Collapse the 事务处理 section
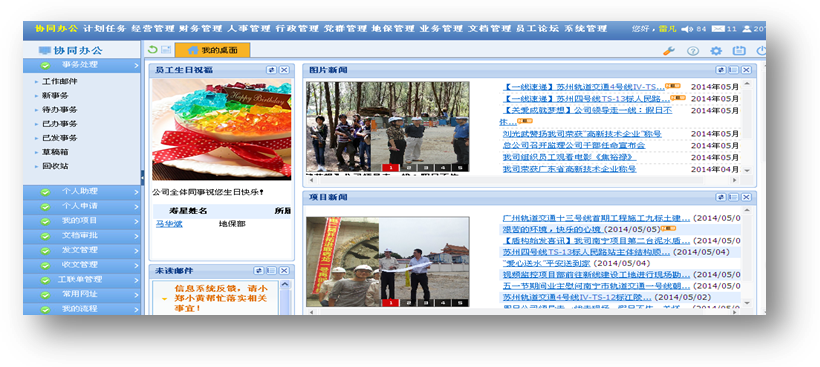This screenshot has height=367, width=820. 136,65
